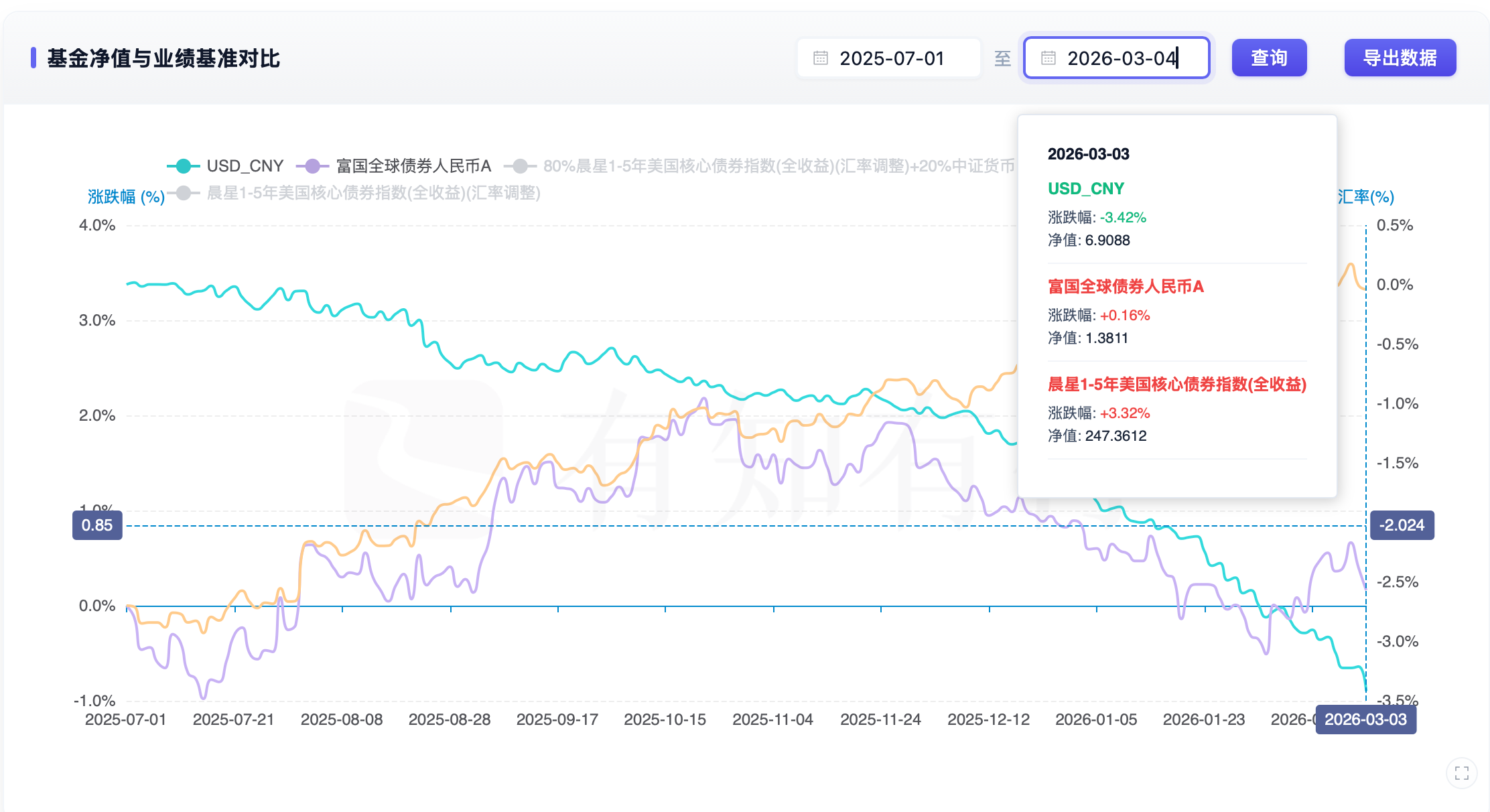Click the 查询 button
This screenshot has width=1490, height=812.
click(1269, 58)
